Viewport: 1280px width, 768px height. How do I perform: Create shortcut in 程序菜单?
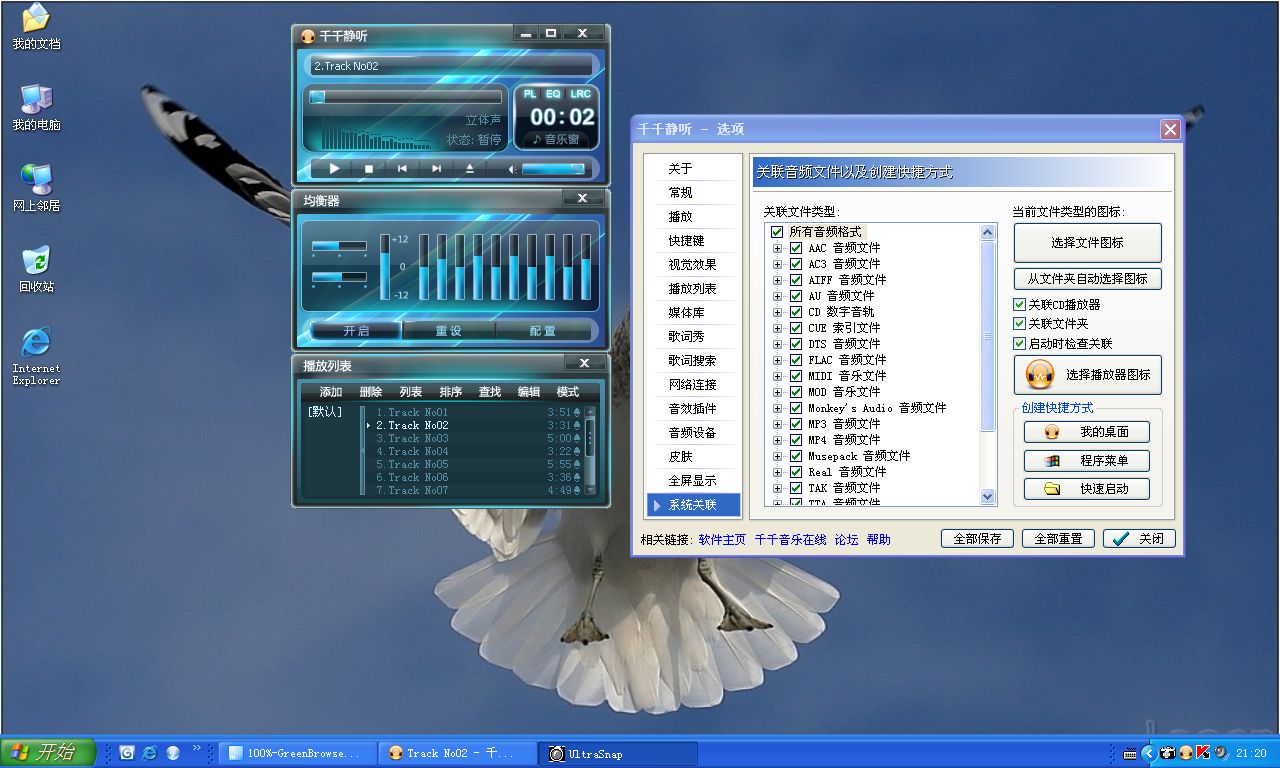coord(1087,461)
